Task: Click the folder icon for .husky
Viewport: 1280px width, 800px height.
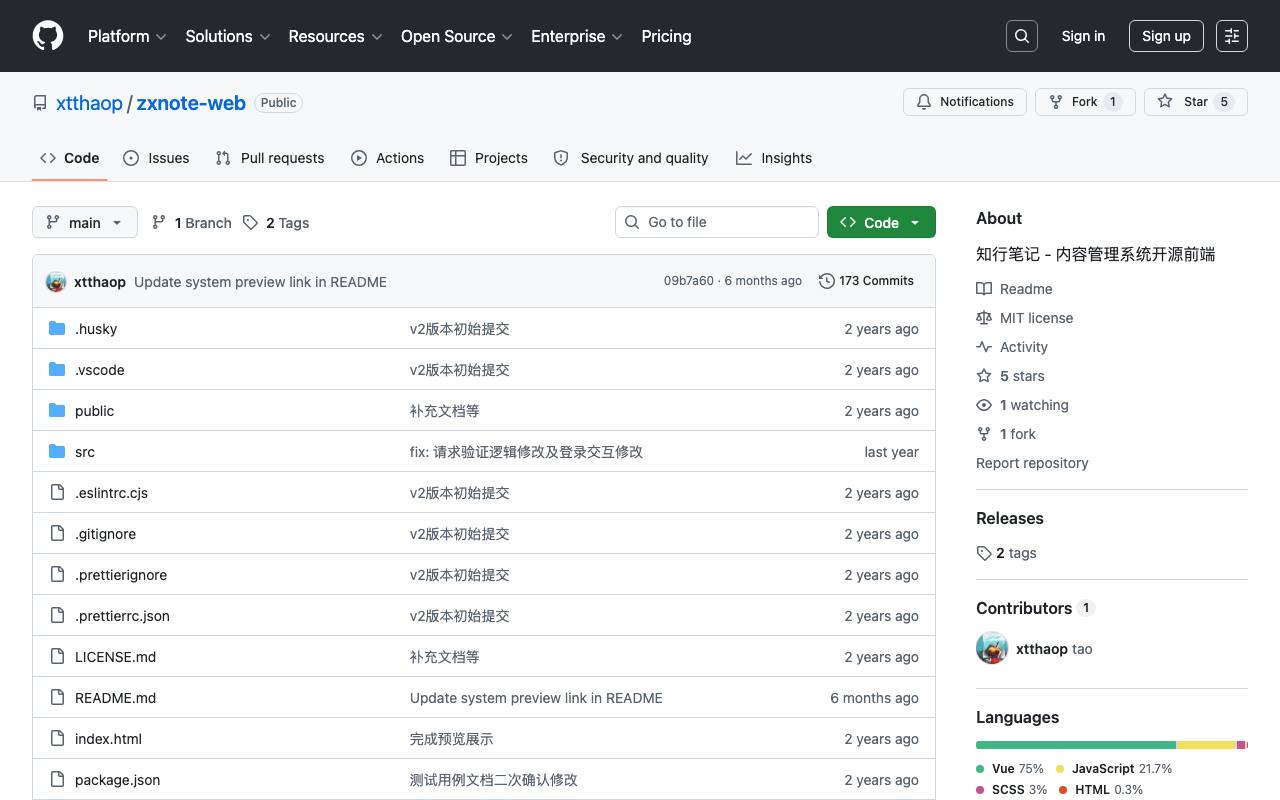Action: pyautogui.click(x=57, y=328)
